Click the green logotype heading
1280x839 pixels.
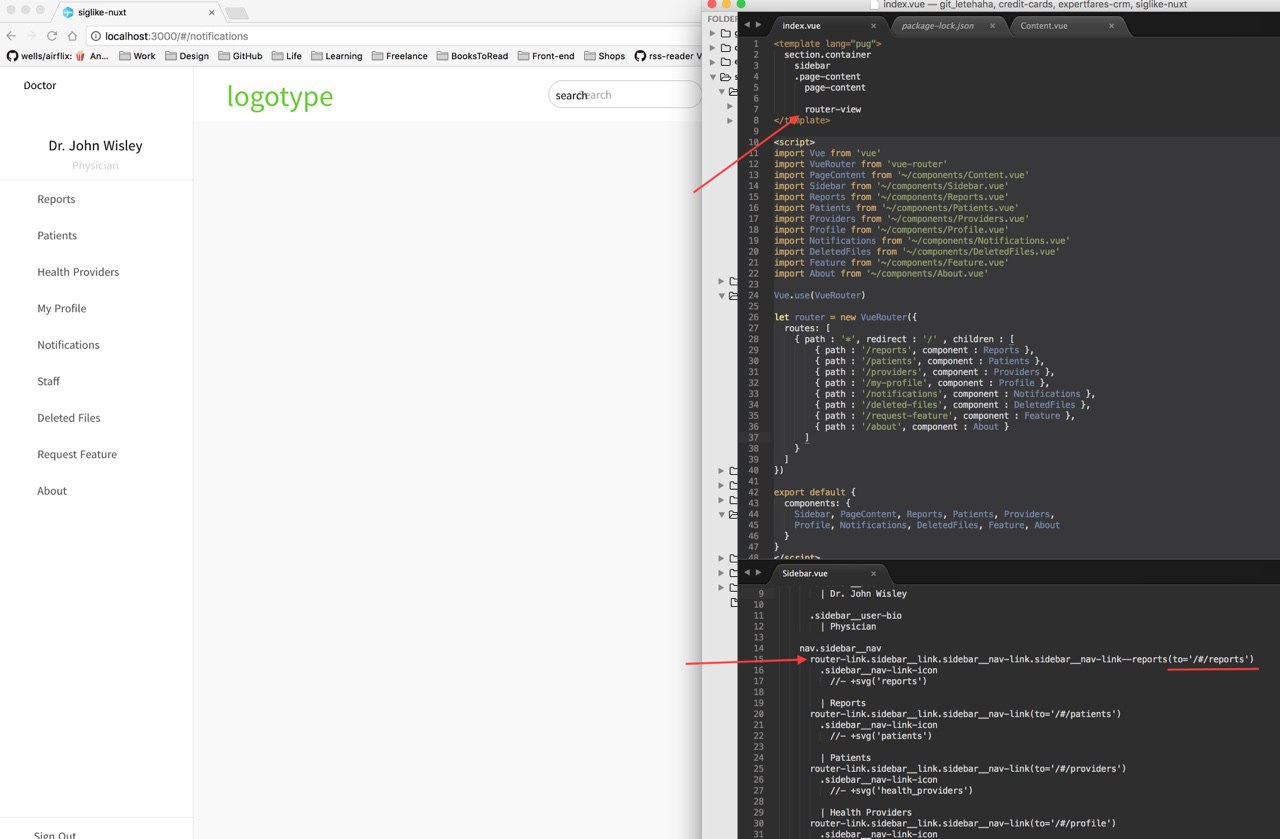[280, 96]
